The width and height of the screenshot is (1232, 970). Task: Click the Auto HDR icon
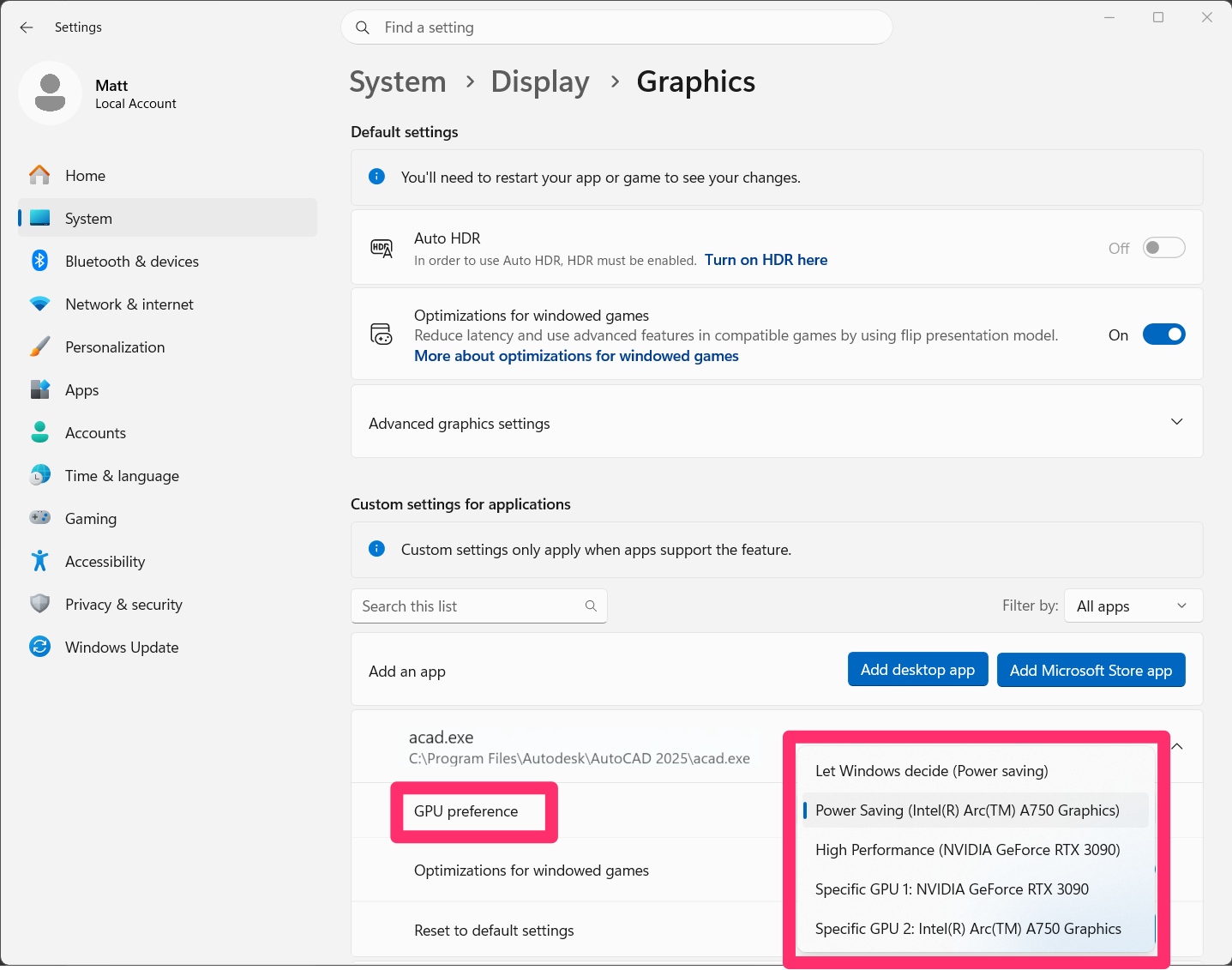click(382, 248)
